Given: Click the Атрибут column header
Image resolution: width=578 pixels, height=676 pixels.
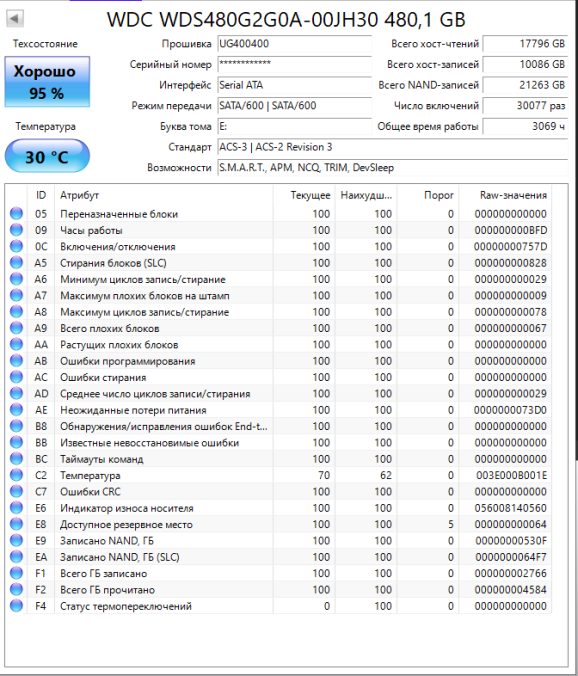Looking at the screenshot, I should 164,195.
